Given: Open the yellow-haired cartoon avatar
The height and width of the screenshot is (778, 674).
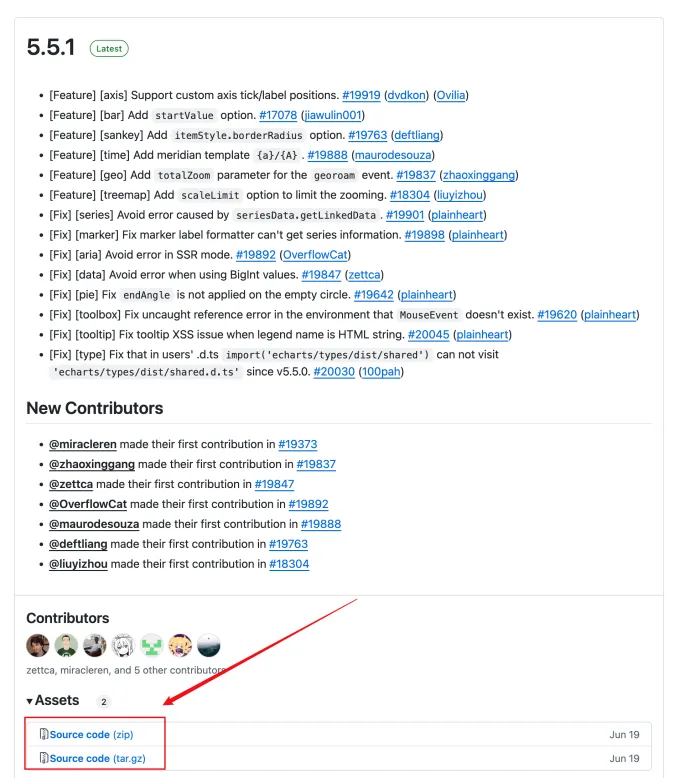Looking at the screenshot, I should coord(180,646).
